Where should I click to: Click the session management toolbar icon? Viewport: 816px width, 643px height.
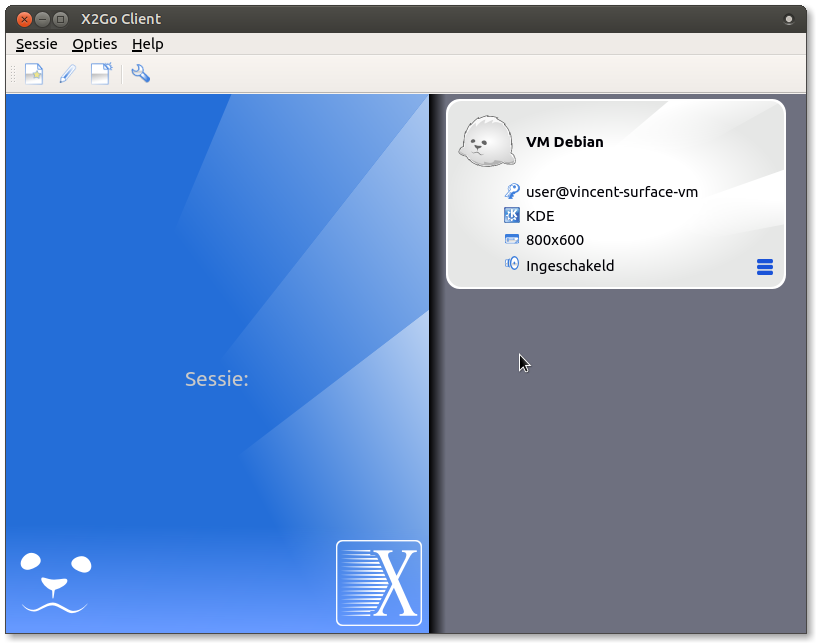click(101, 74)
